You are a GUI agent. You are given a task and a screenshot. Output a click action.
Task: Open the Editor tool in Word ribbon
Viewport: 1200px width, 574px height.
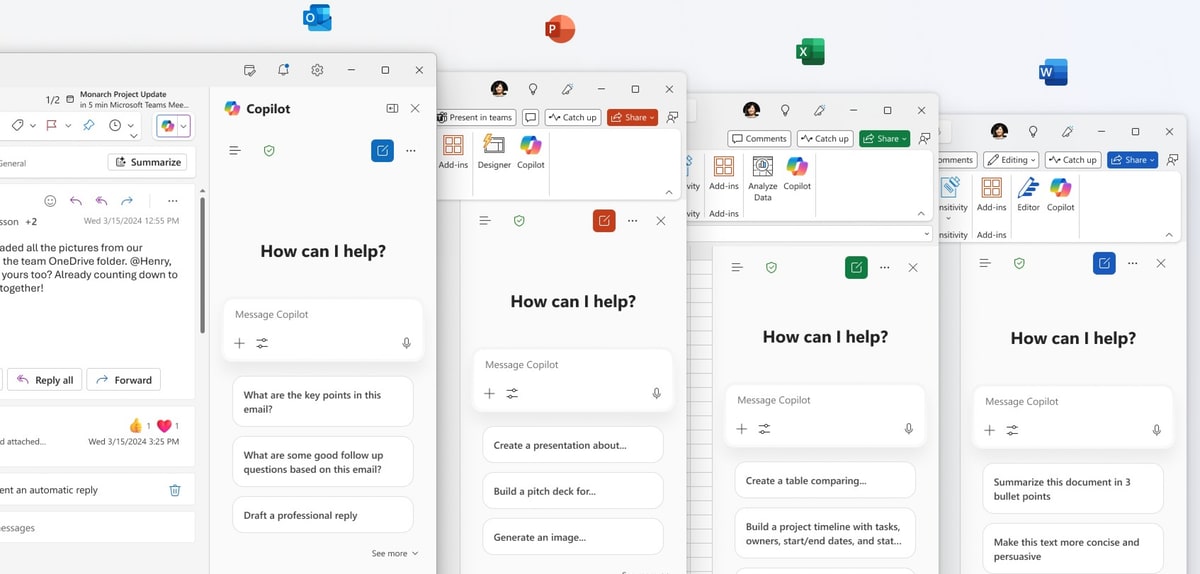1028,192
